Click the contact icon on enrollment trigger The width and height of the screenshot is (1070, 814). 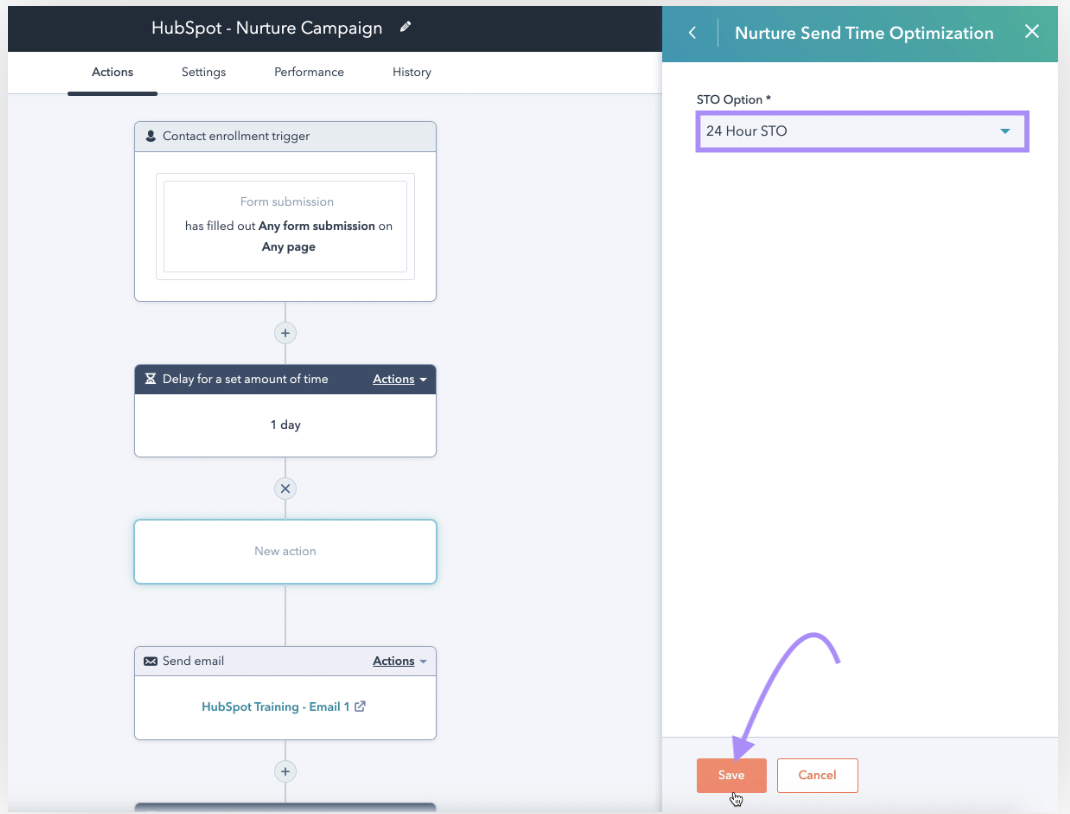pyautogui.click(x=150, y=136)
